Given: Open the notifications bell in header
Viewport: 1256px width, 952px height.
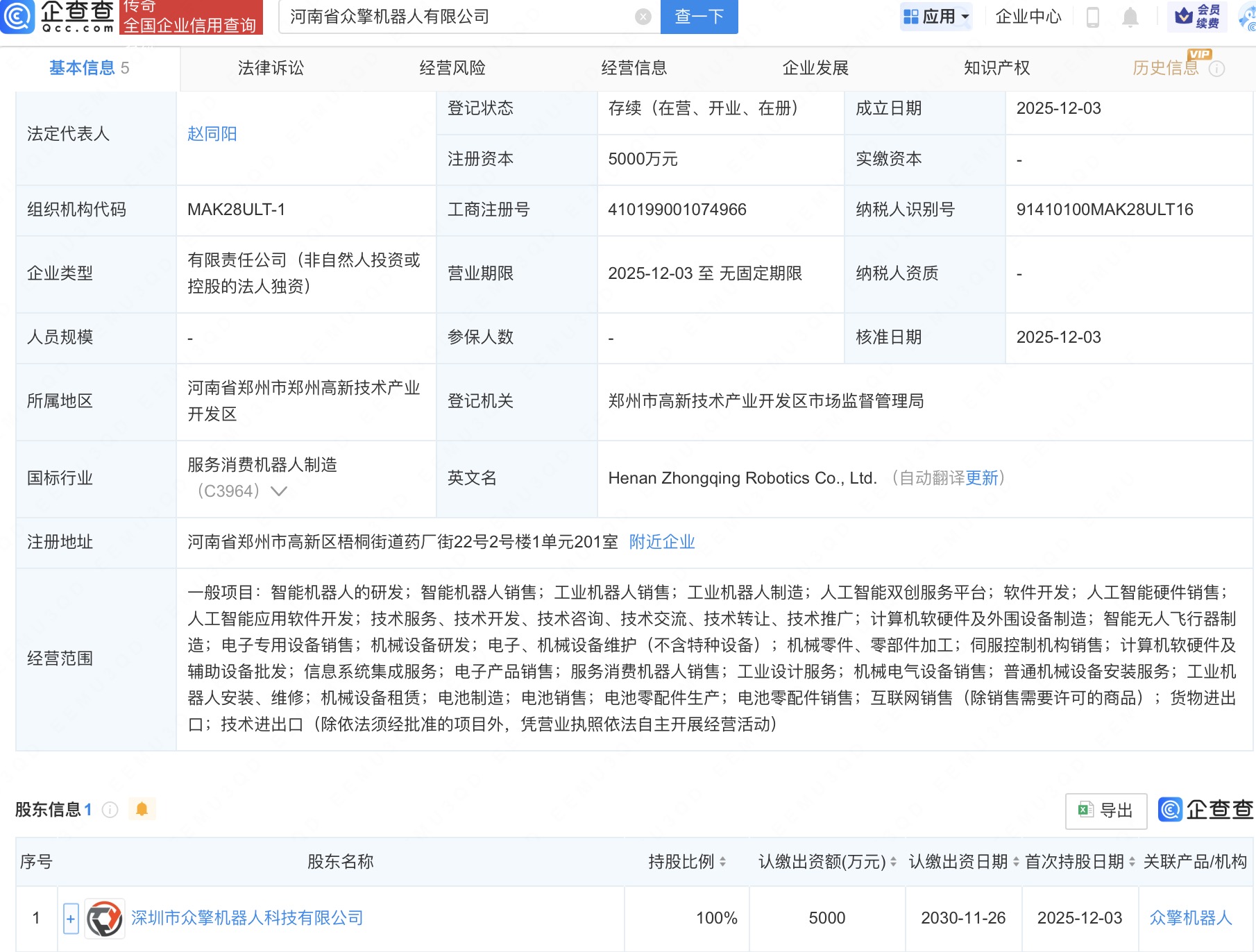Looking at the screenshot, I should pos(1130,17).
